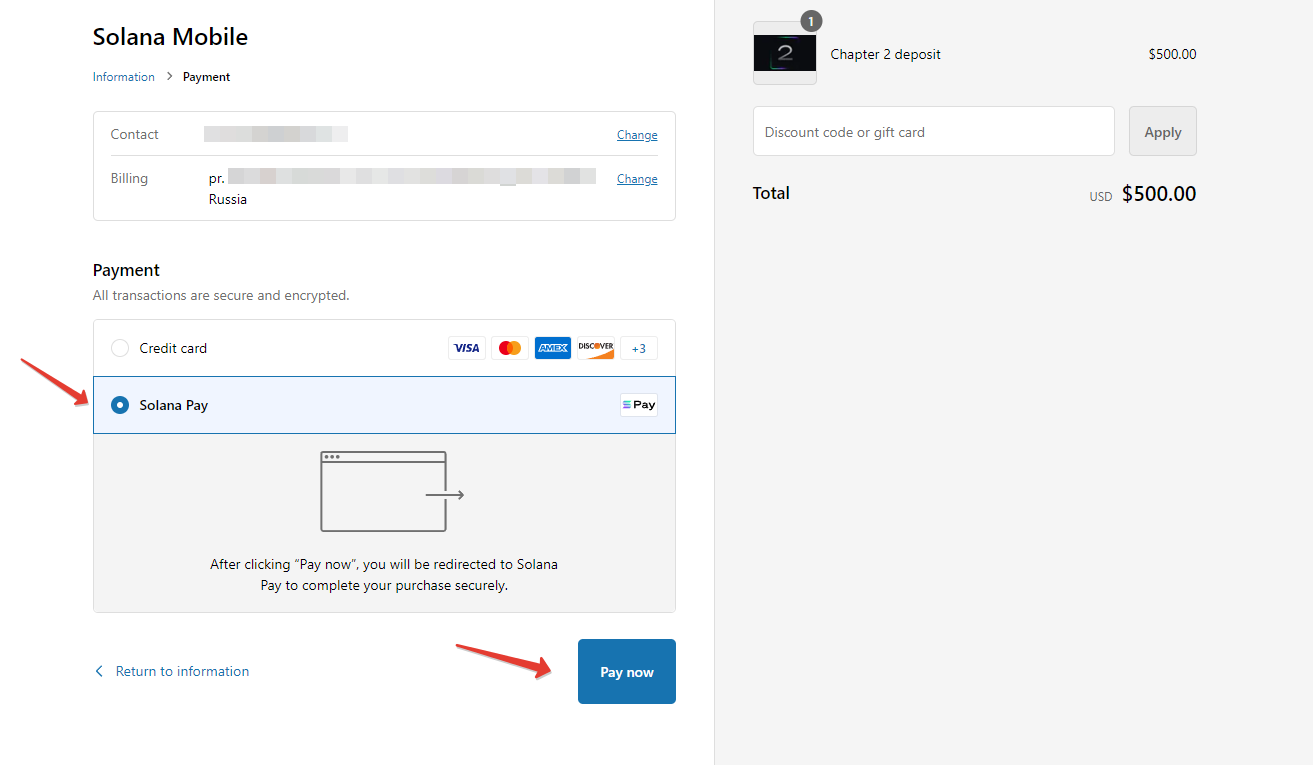Click the redirect browser window illustration
1313x765 pixels.
[x=392, y=491]
